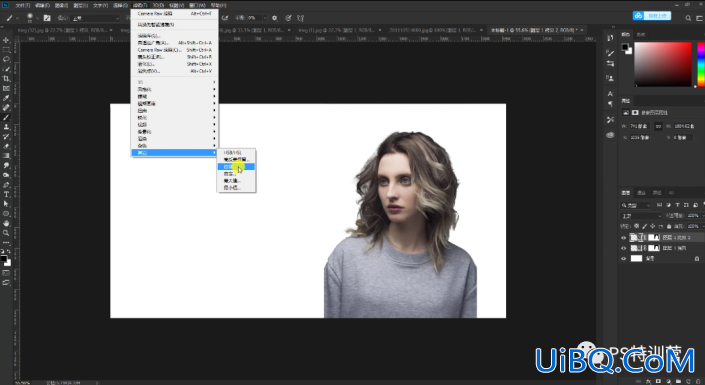Select the History Brush tool
Image resolution: width=705 pixels, height=385 pixels.
pos(6,137)
